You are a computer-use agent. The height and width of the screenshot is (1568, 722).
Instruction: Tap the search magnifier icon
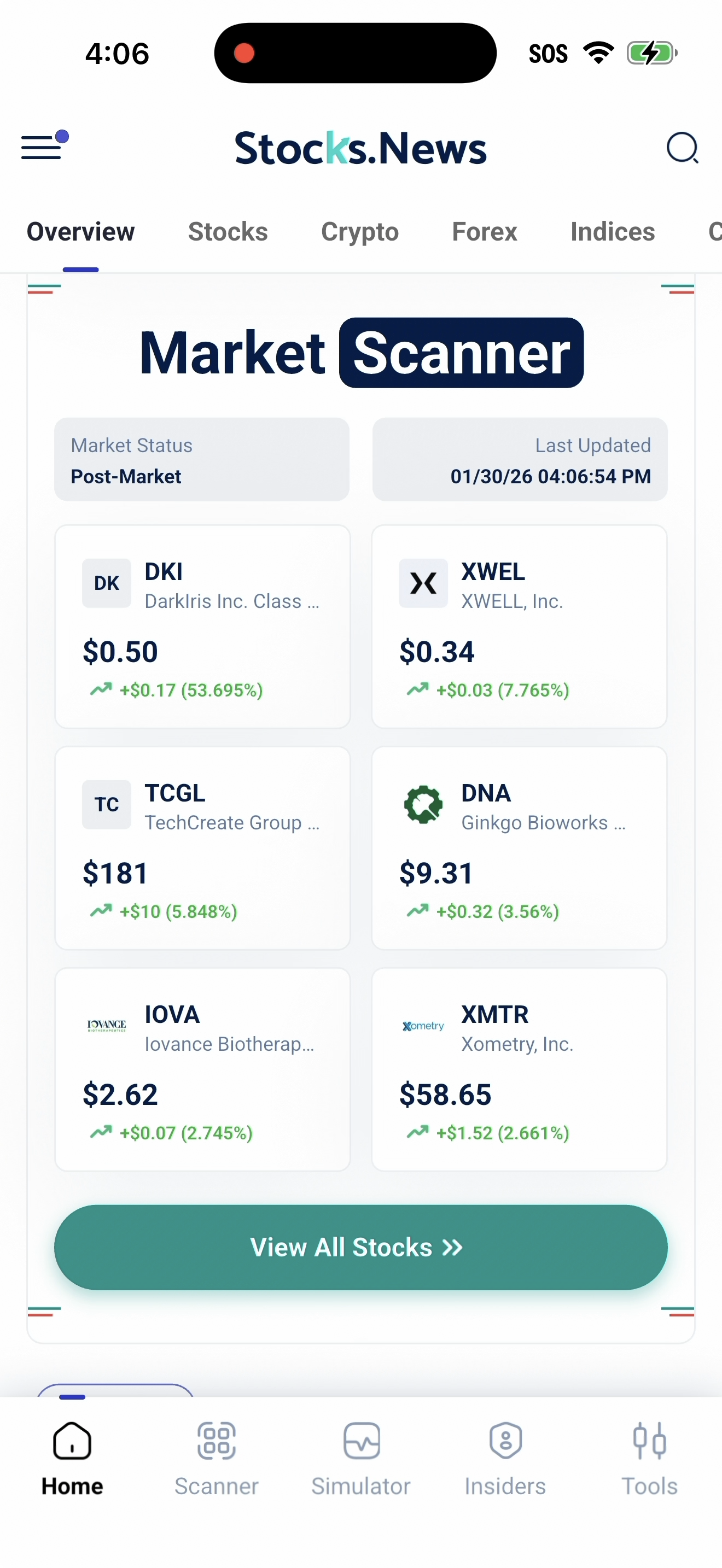click(682, 148)
